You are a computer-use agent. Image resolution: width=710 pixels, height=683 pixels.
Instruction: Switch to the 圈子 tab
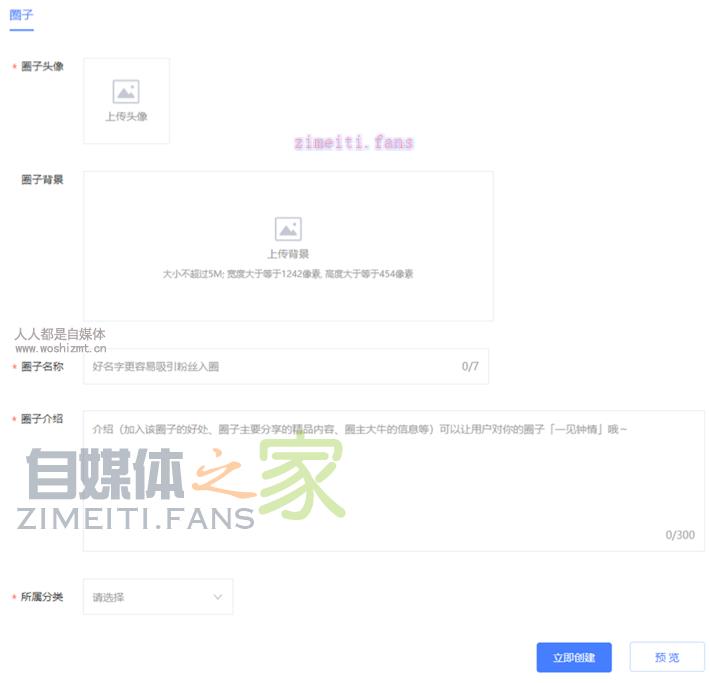[21, 15]
